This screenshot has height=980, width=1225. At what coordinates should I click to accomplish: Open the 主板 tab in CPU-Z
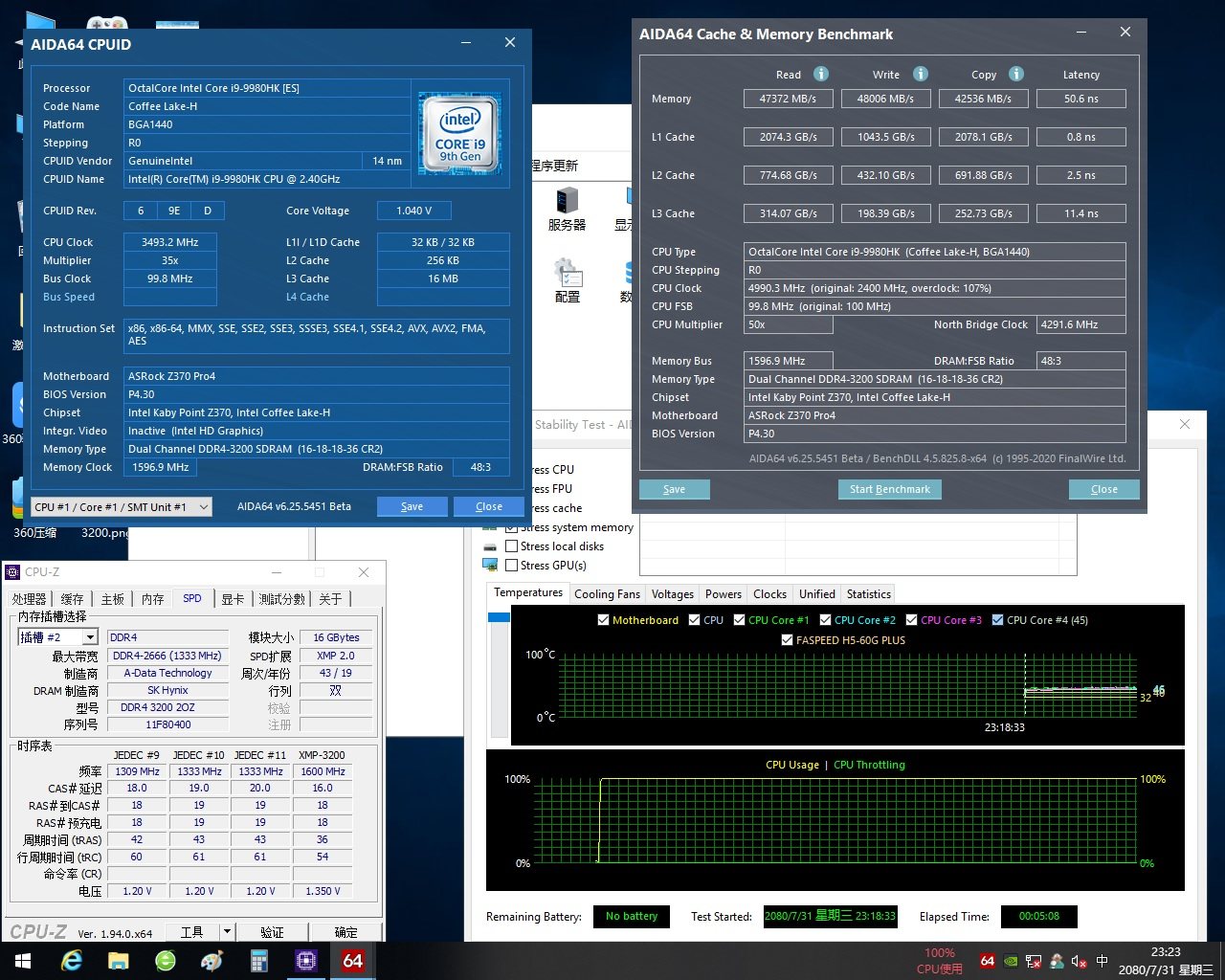(113, 599)
